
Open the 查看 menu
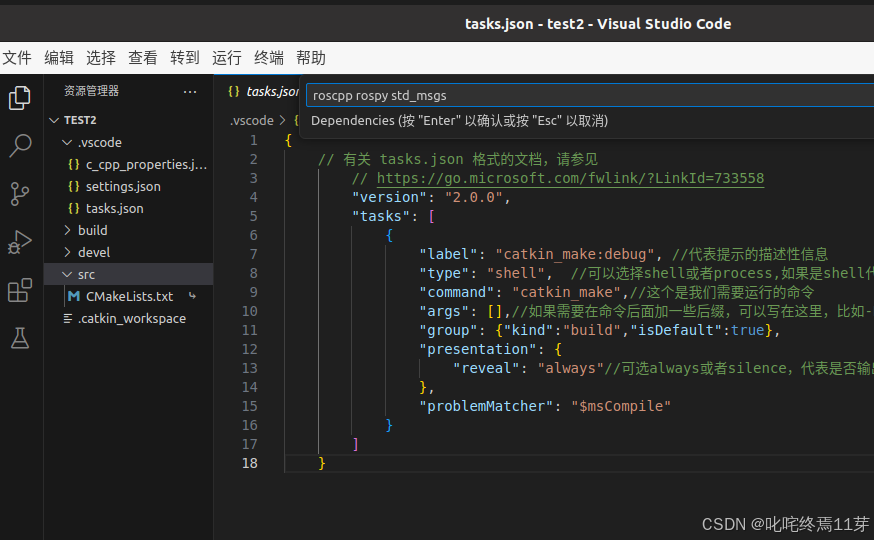coord(143,57)
